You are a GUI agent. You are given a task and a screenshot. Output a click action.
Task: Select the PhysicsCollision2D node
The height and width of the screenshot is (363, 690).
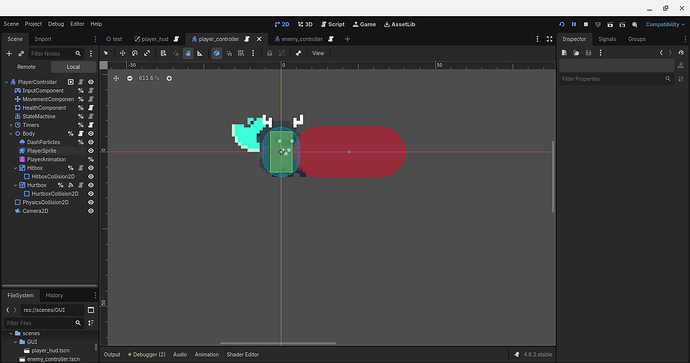[45, 202]
